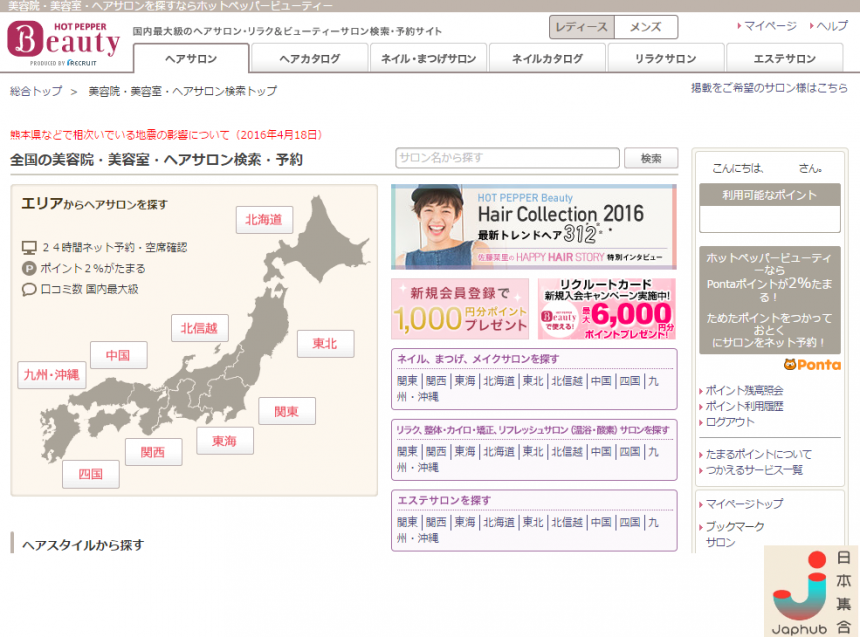
Task: Switch to ネイル・まつげサロン tab
Action: 428,58
